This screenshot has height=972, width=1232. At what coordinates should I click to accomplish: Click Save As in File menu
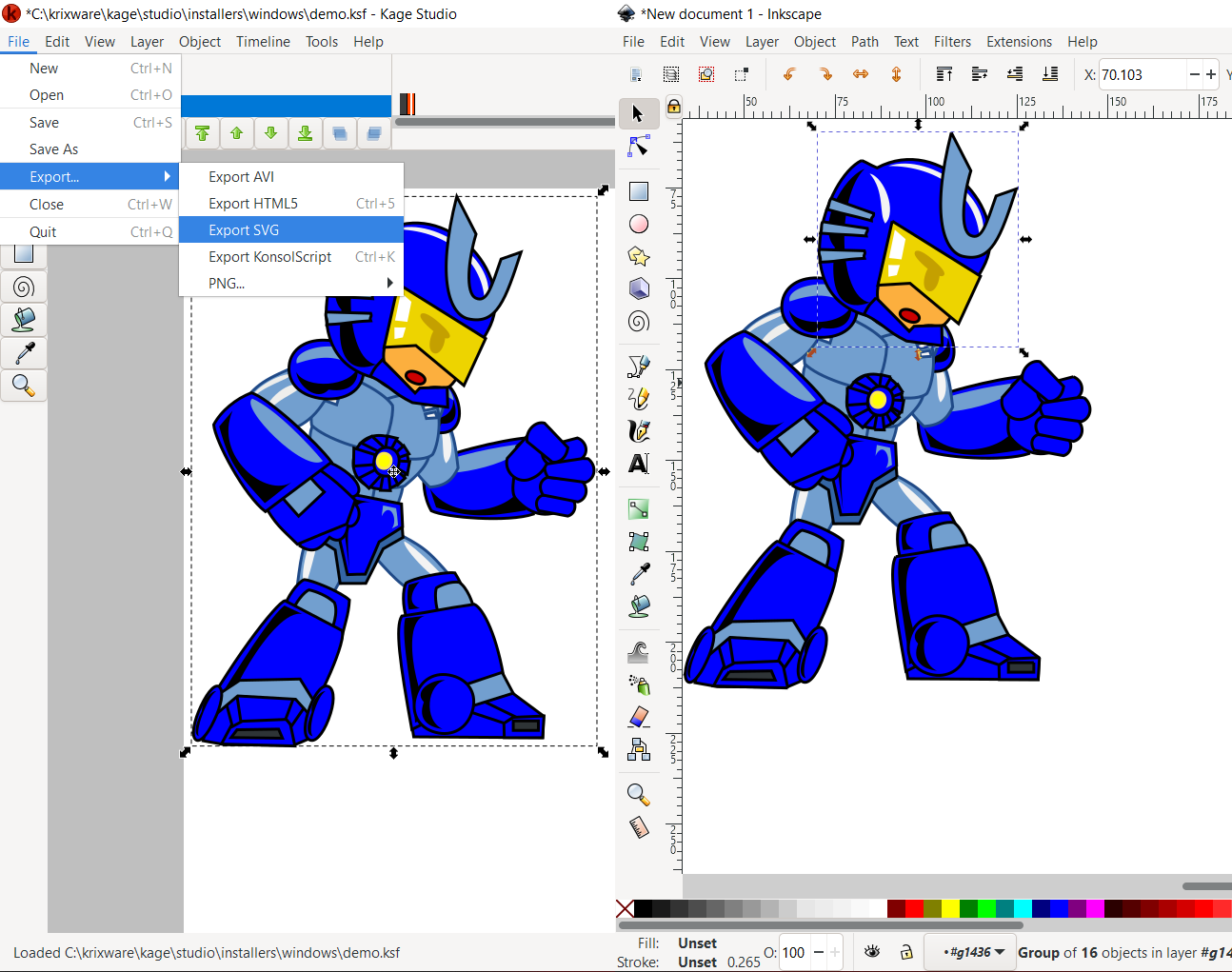pyautogui.click(x=90, y=149)
